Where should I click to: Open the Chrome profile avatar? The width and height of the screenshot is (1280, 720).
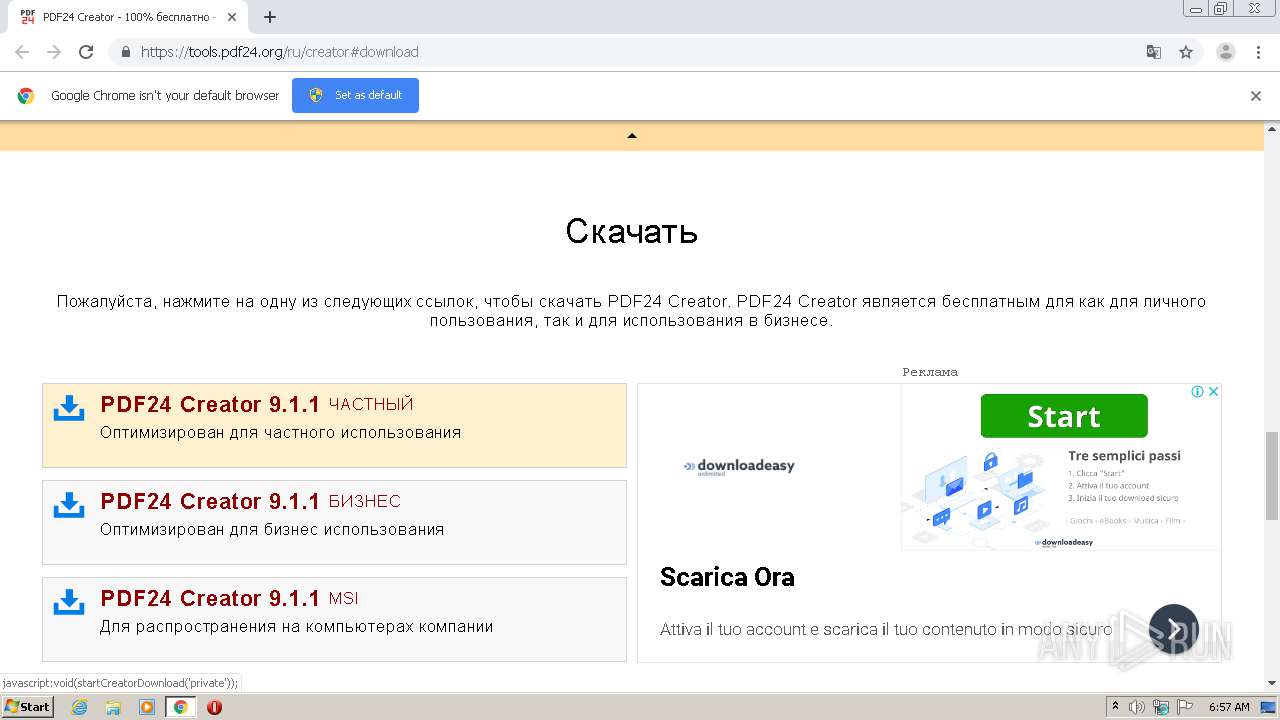point(1226,52)
